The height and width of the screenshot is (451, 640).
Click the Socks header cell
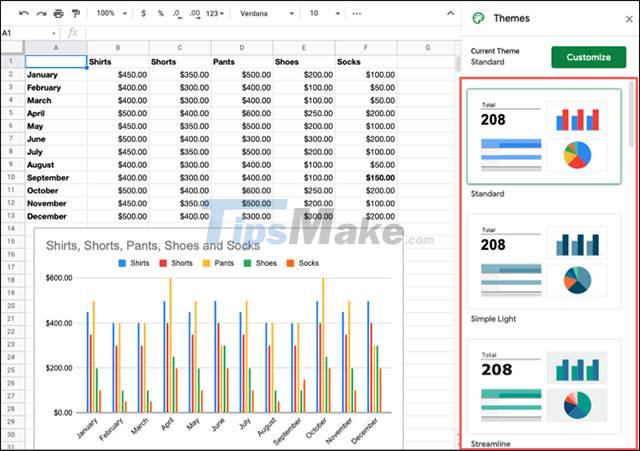click(366, 62)
